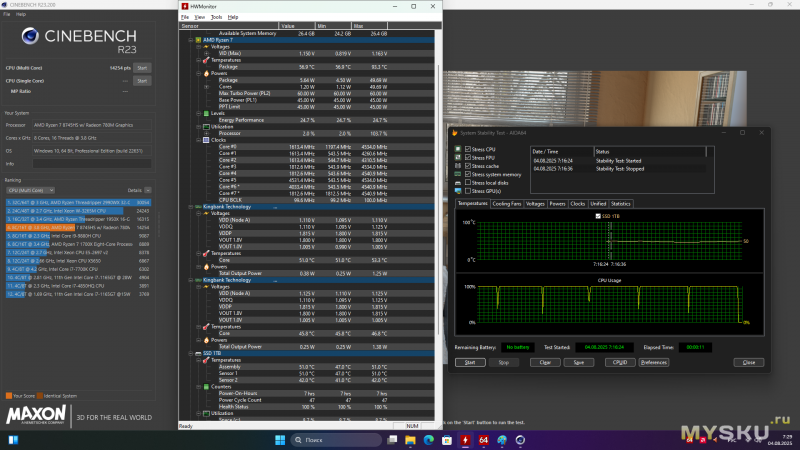Switch to Cinebench via its taskbar icon
800x450 pixels.
tap(520, 440)
